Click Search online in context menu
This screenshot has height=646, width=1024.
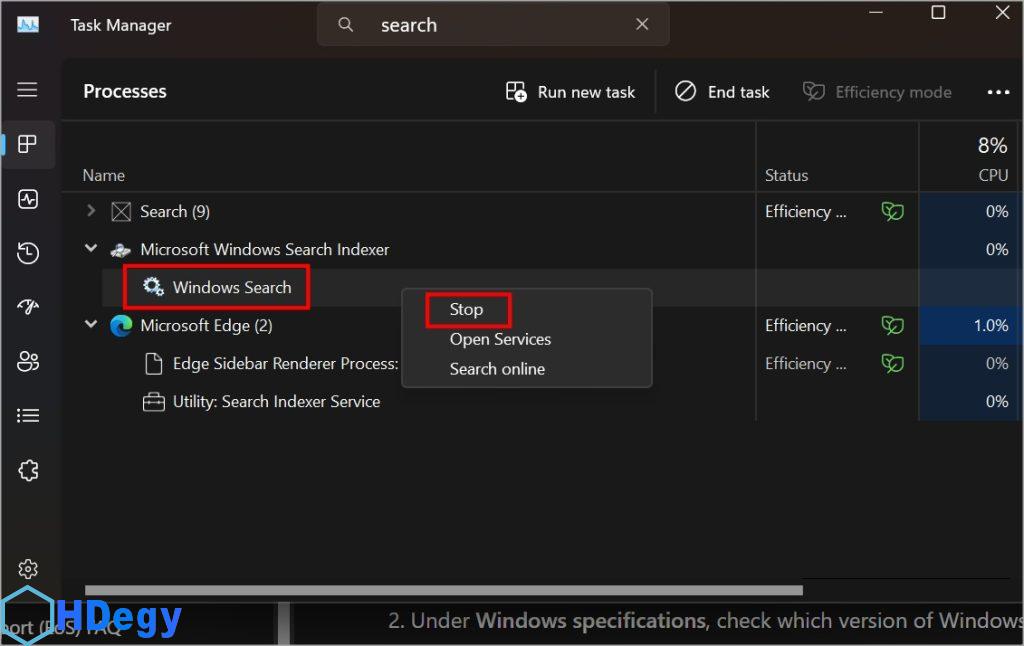coord(497,369)
